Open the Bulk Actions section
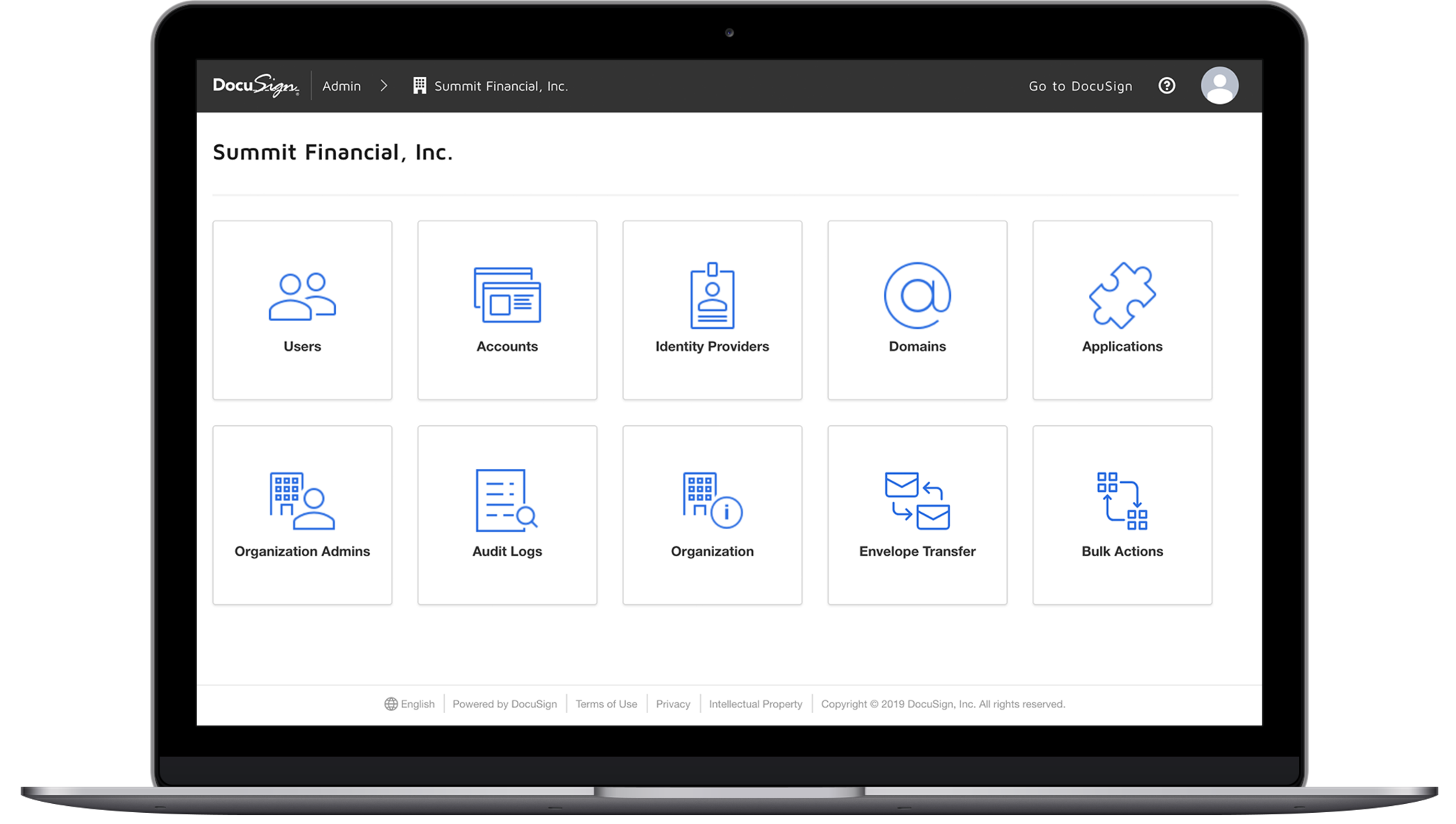 tap(1121, 515)
